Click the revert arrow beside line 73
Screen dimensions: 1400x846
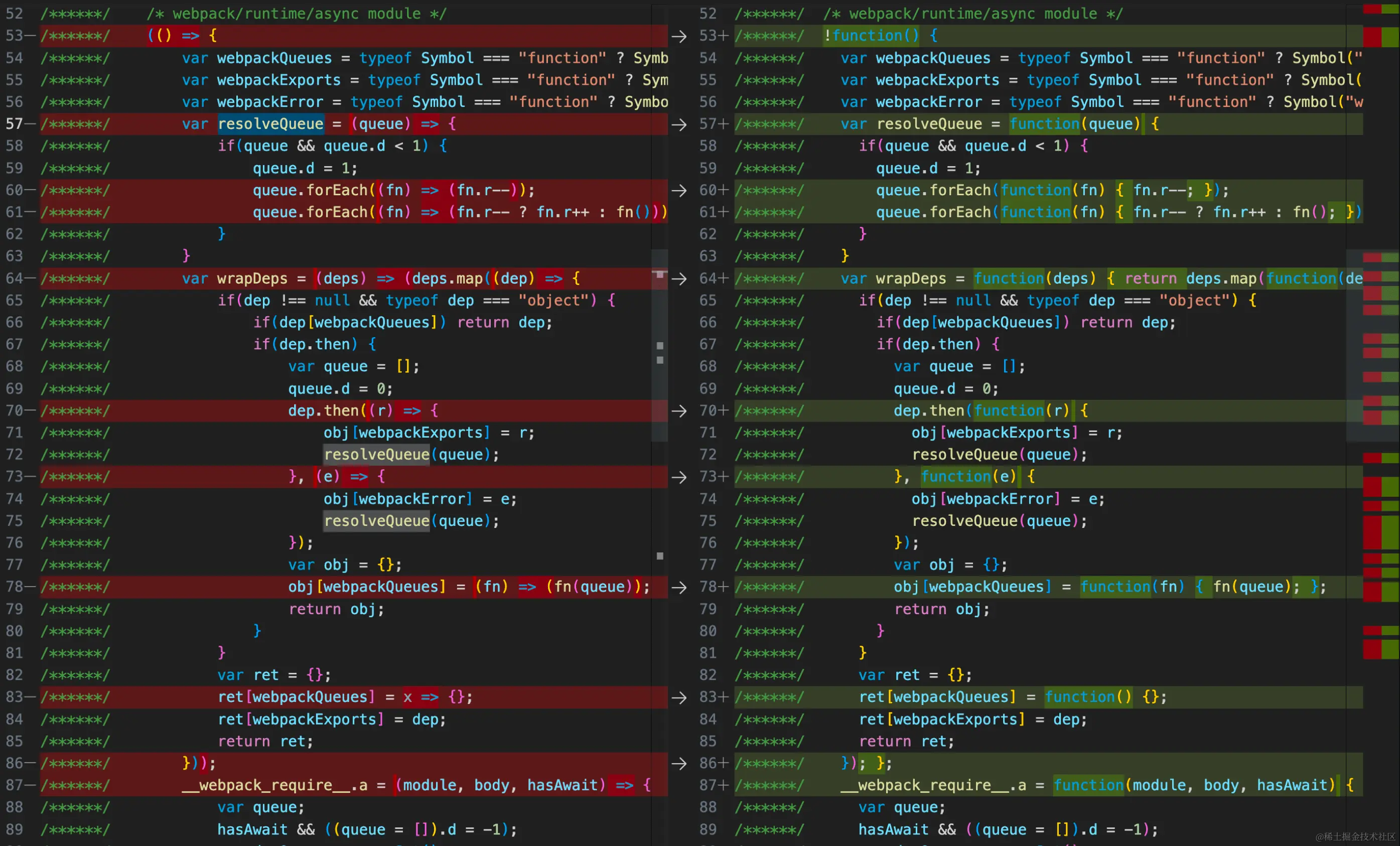tap(679, 477)
